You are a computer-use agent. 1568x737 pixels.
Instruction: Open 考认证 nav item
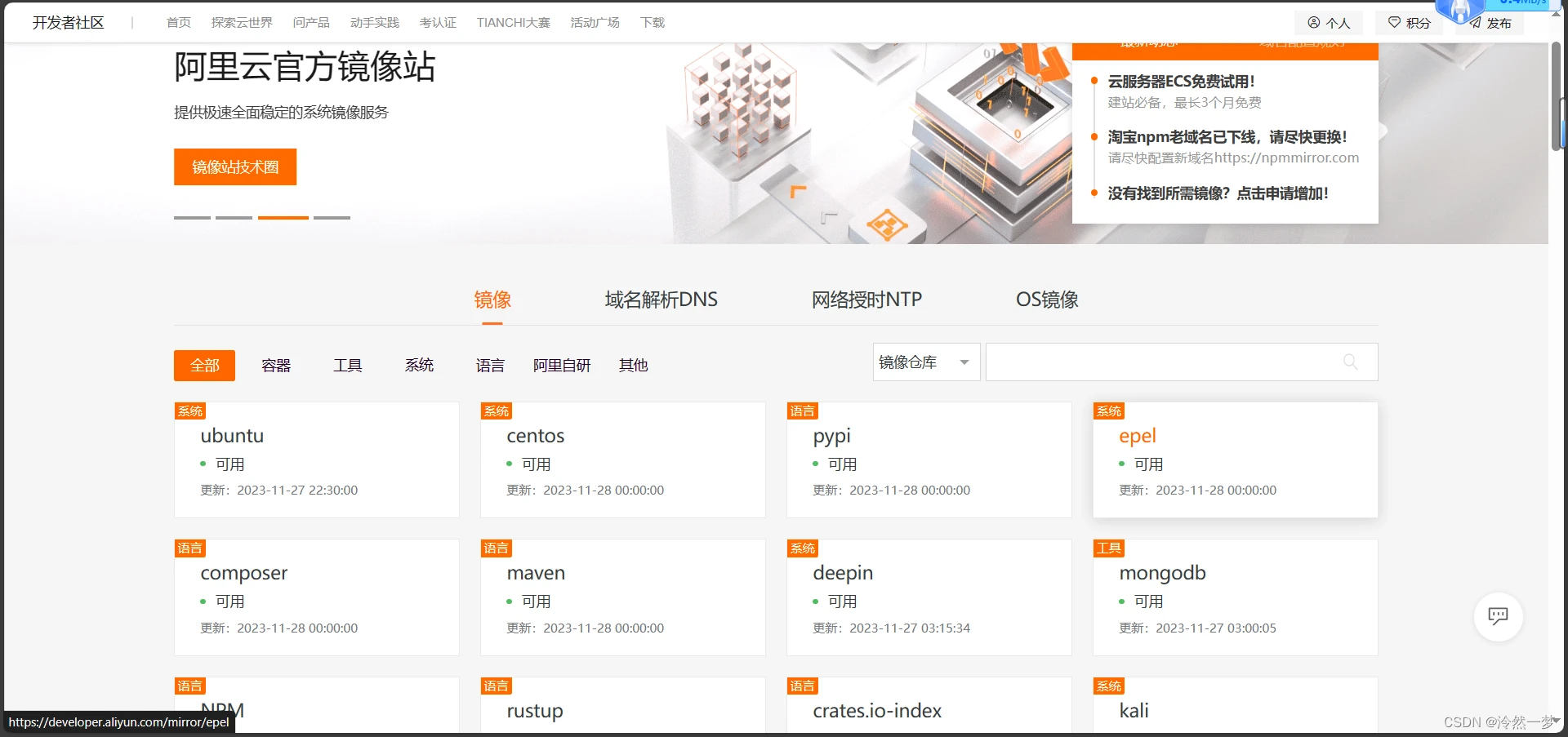(x=438, y=23)
